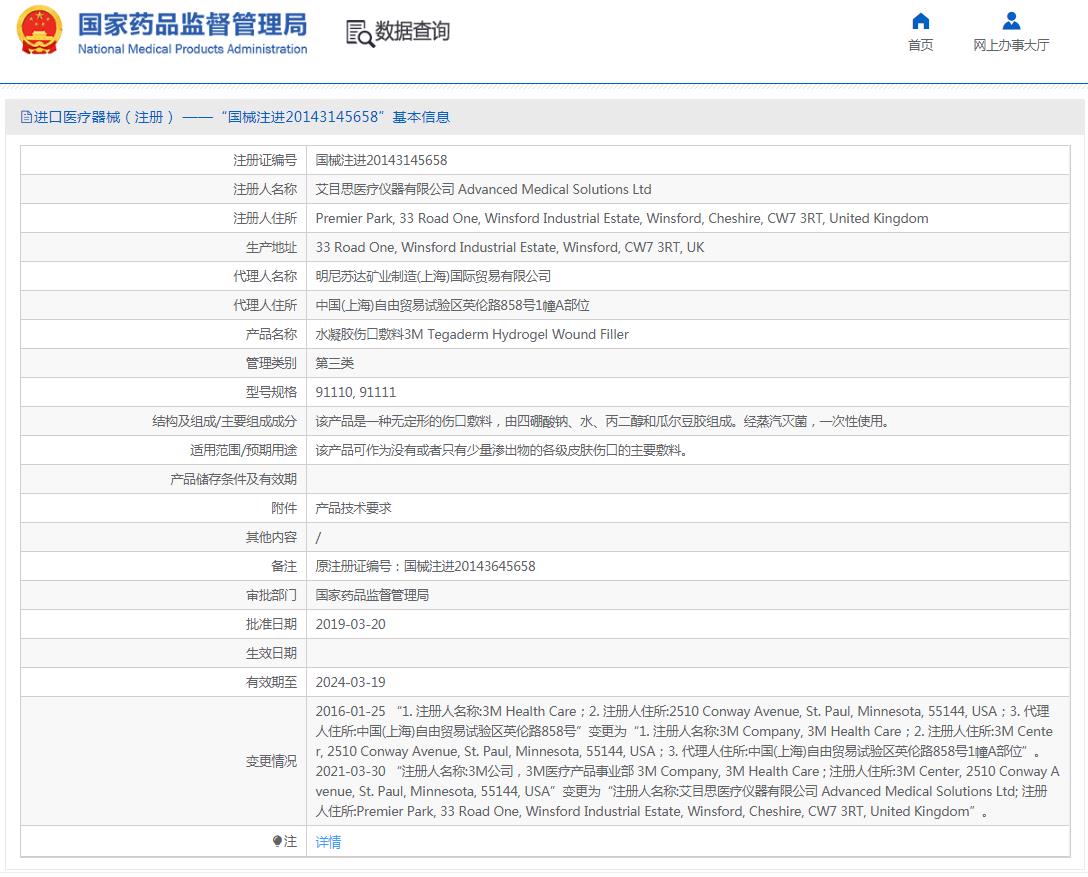Click the 2021-03-30 change record text
1088x877 pixels.
[x=687, y=792]
